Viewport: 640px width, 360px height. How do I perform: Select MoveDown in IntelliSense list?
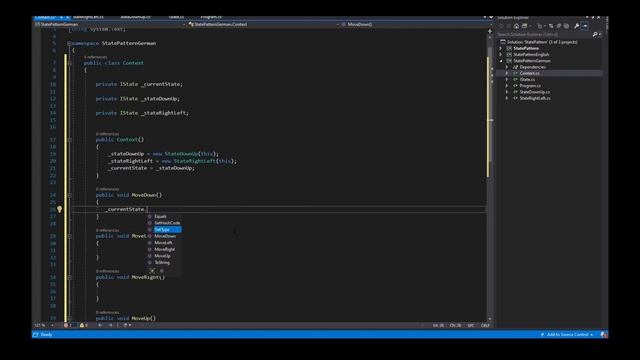click(x=164, y=236)
